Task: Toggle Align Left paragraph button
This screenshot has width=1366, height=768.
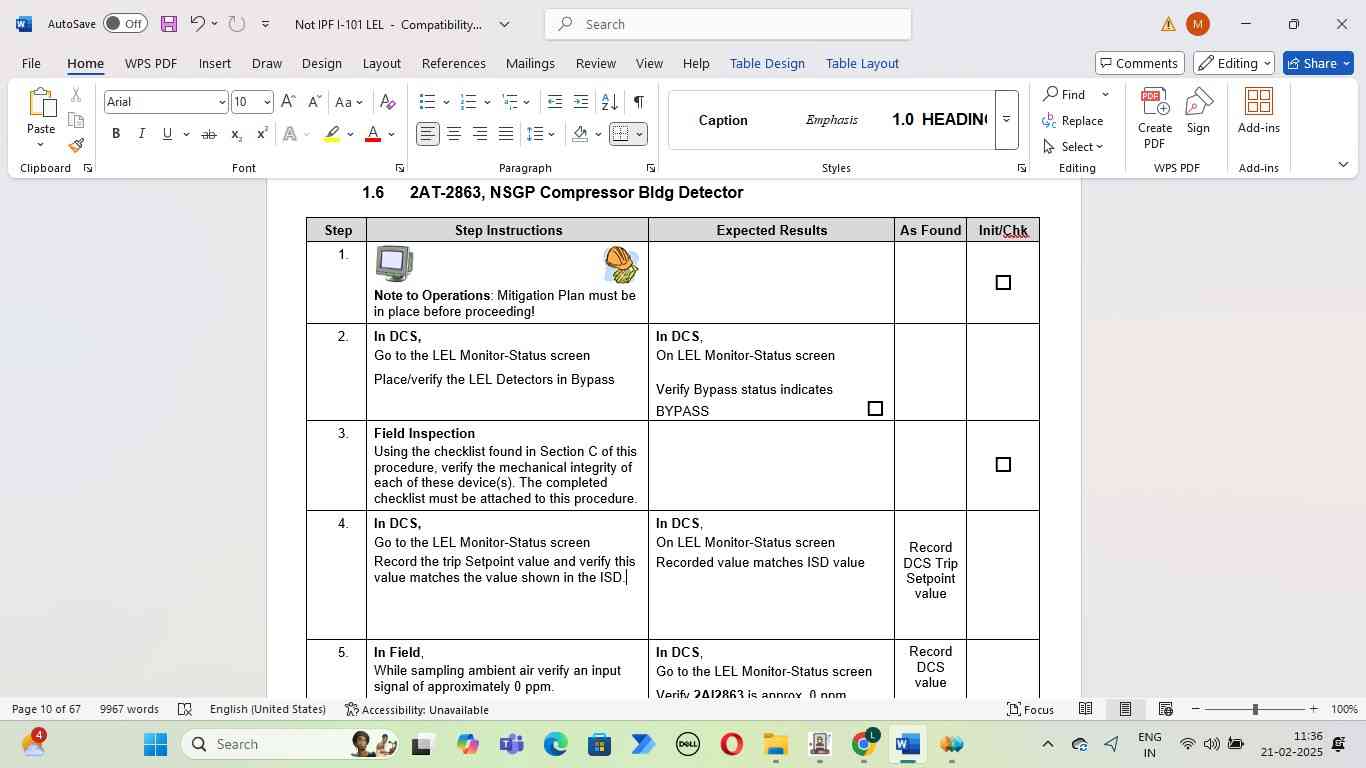Action: click(x=428, y=134)
